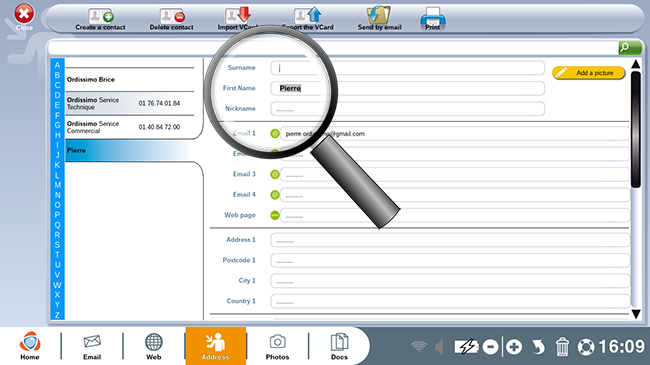Click the Wi-Fi status icon

coord(419,346)
